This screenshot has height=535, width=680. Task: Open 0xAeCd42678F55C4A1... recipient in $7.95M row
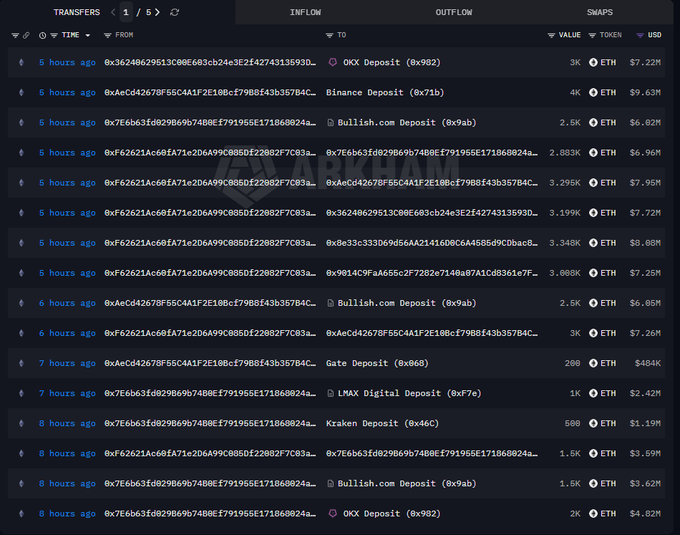pos(432,183)
